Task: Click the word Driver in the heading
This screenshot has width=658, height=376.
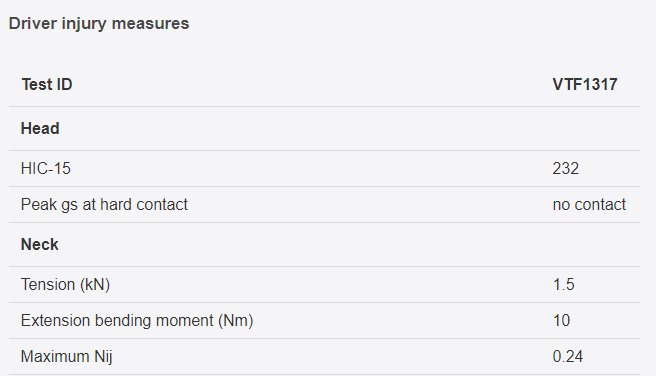Action: click(x=33, y=24)
